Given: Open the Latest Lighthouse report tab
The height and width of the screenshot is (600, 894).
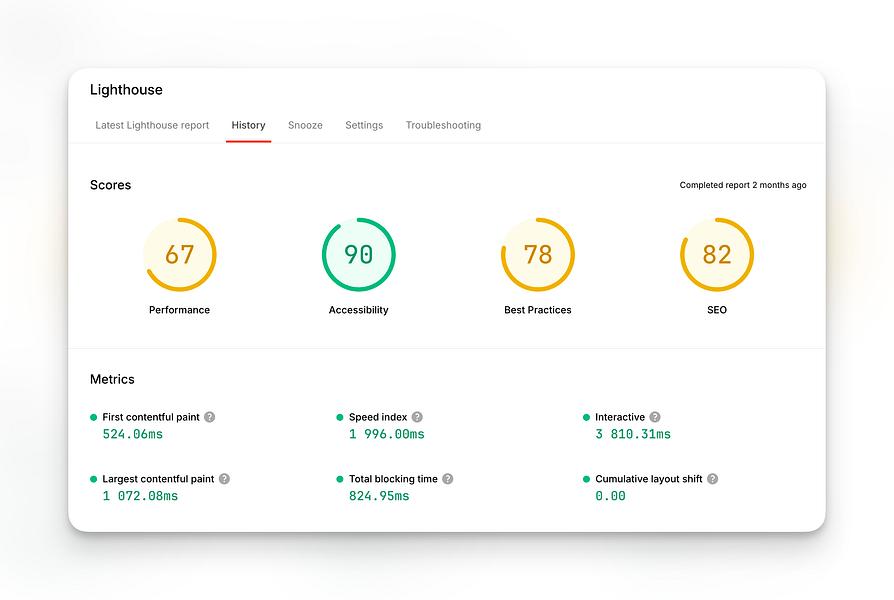Looking at the screenshot, I should pyautogui.click(x=152, y=125).
